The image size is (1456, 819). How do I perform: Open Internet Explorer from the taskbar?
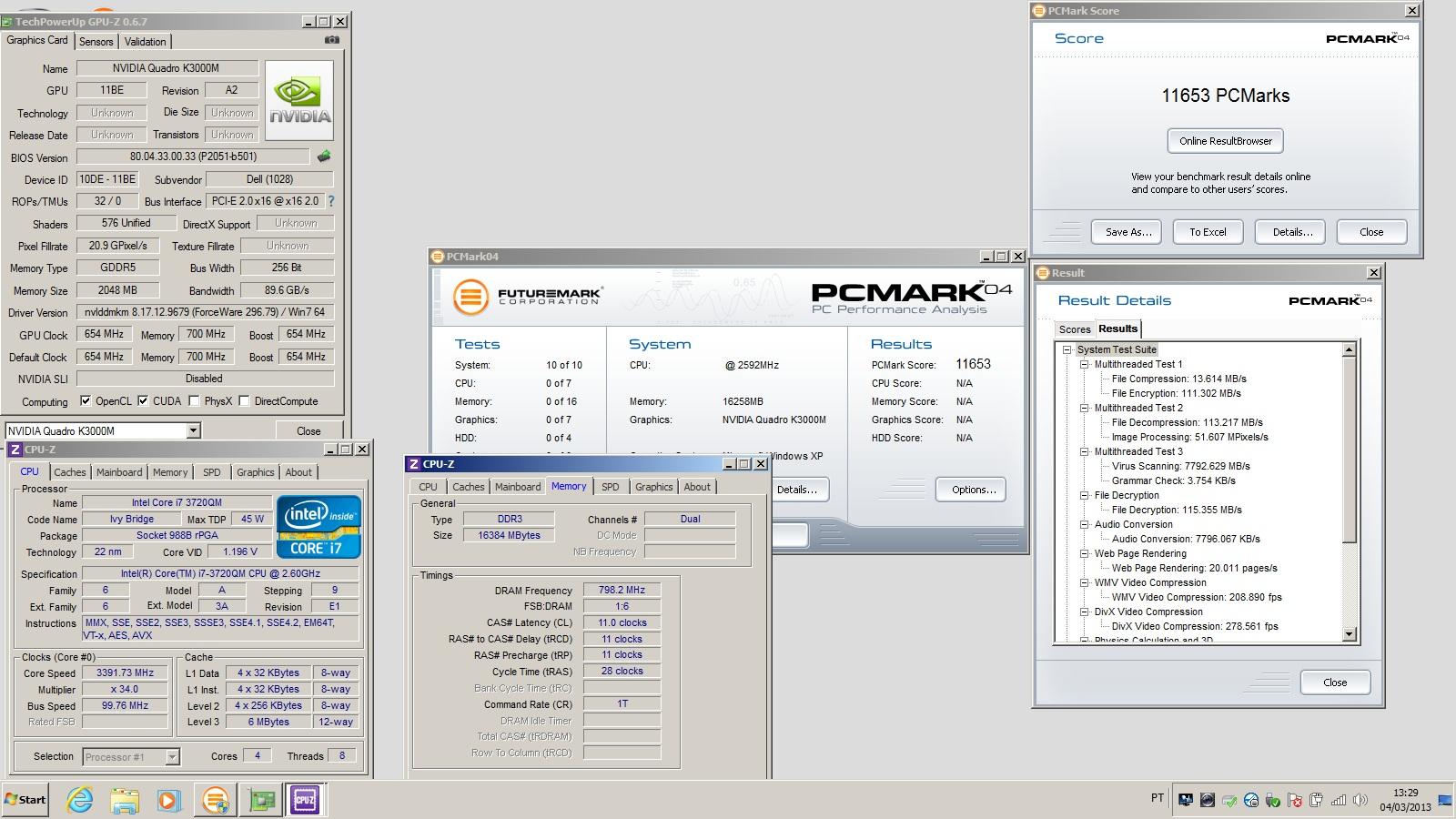coord(80,800)
